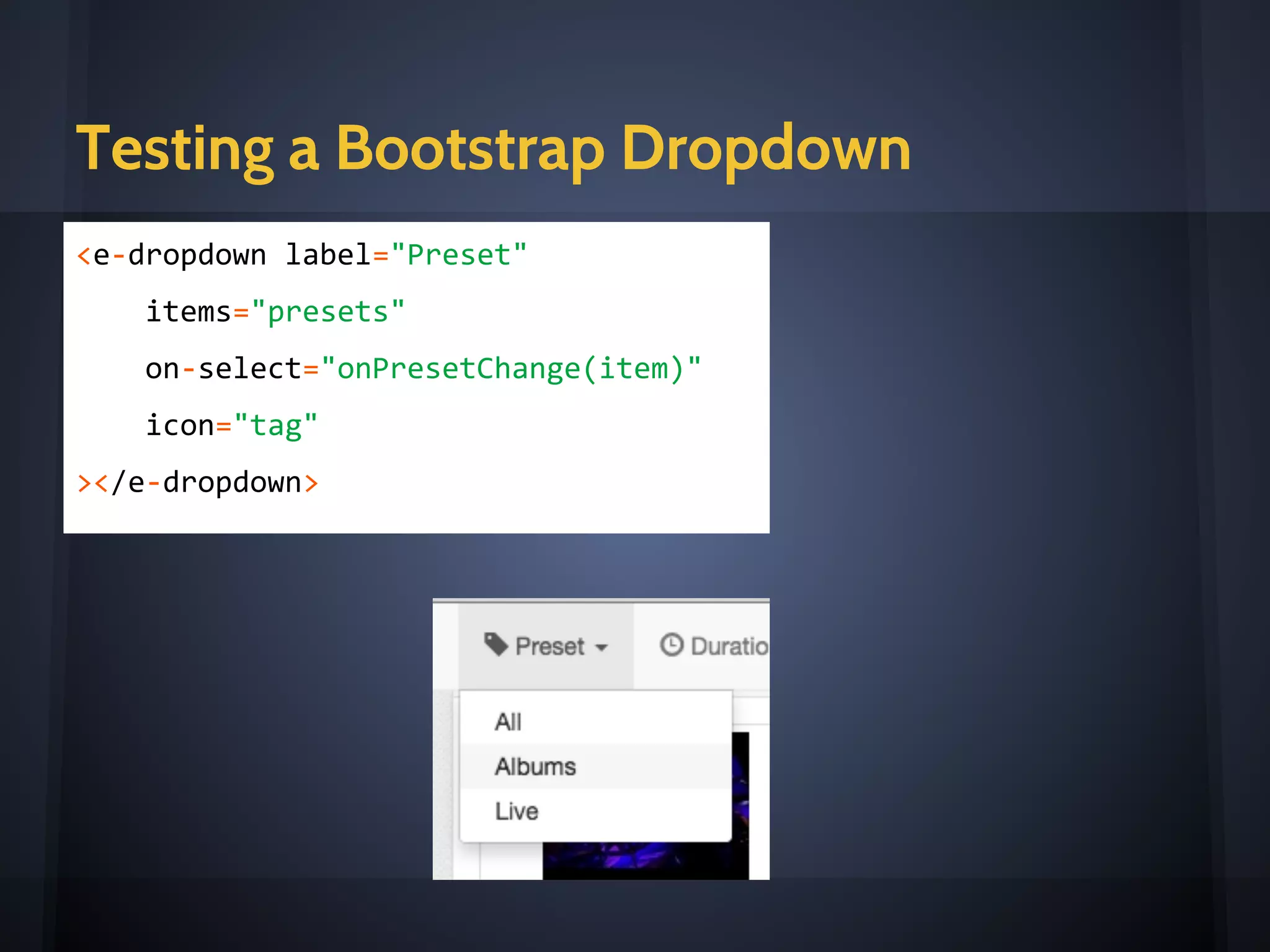The image size is (1270, 952).
Task: Click the caret arrow after Preset
Action: (x=601, y=648)
